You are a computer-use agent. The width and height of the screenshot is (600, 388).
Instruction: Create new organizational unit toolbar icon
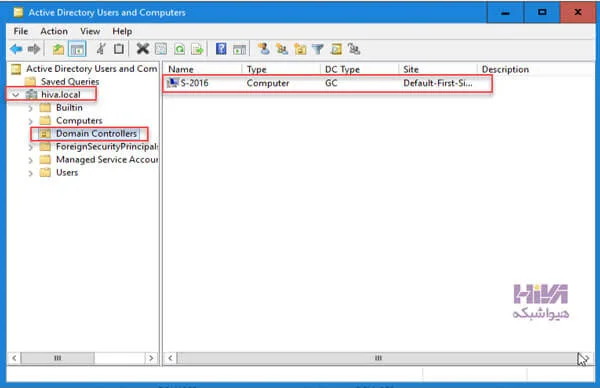click(x=300, y=49)
